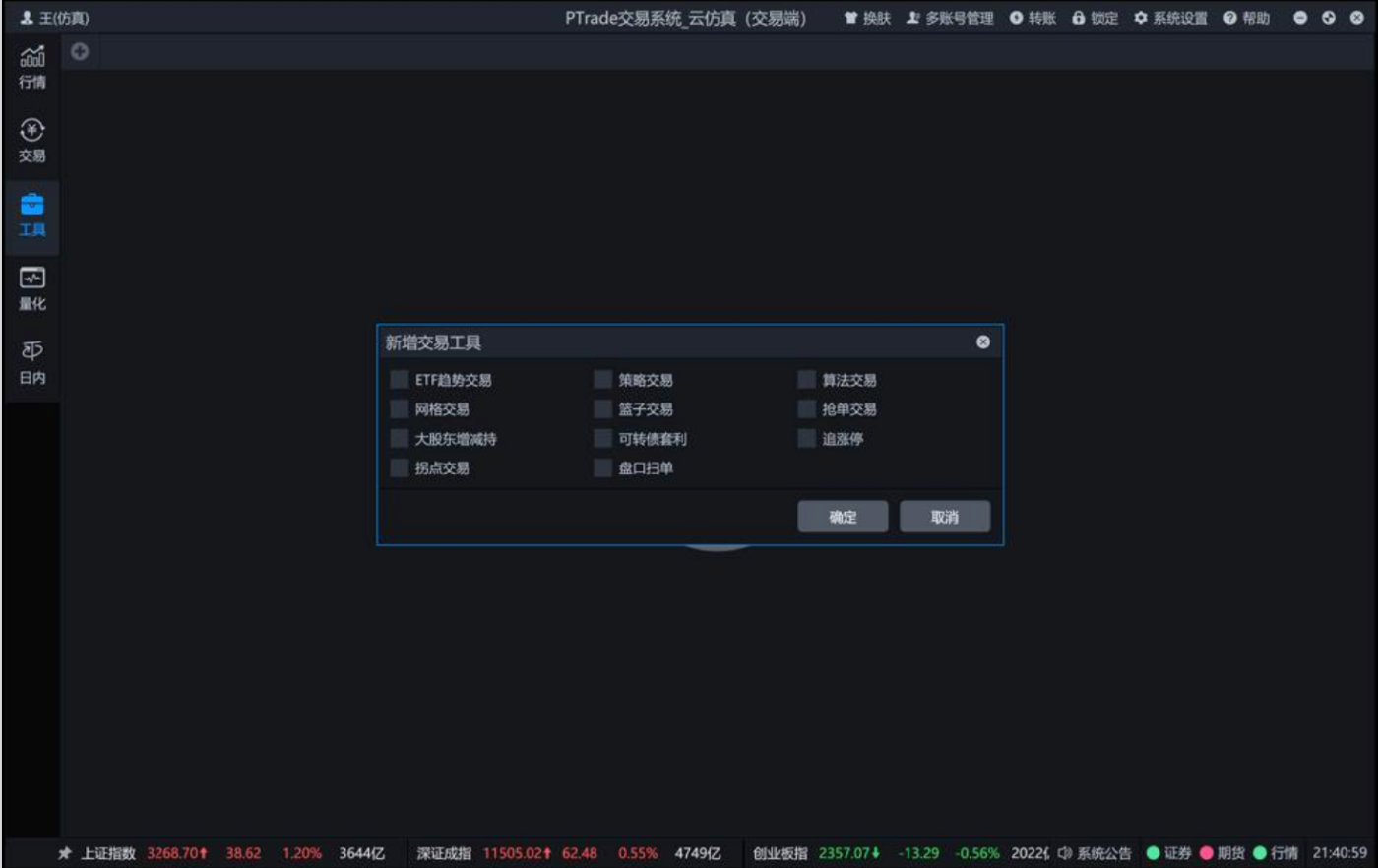Minimize the PTrade window
The height and width of the screenshot is (868, 1378).
(1300, 18)
